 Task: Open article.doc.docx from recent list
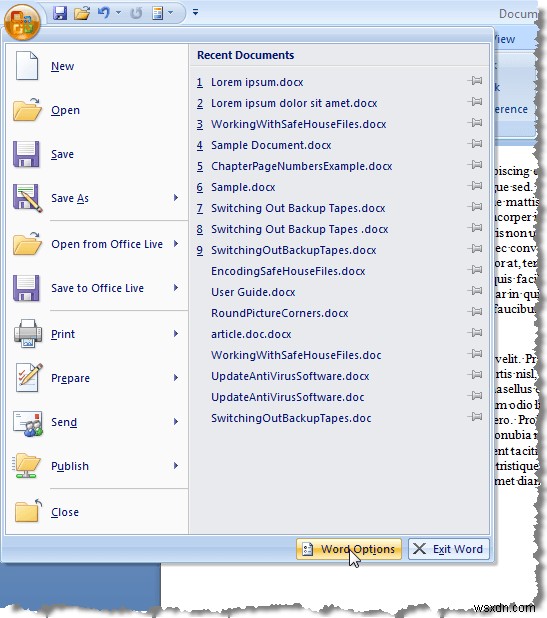[x=251, y=334]
